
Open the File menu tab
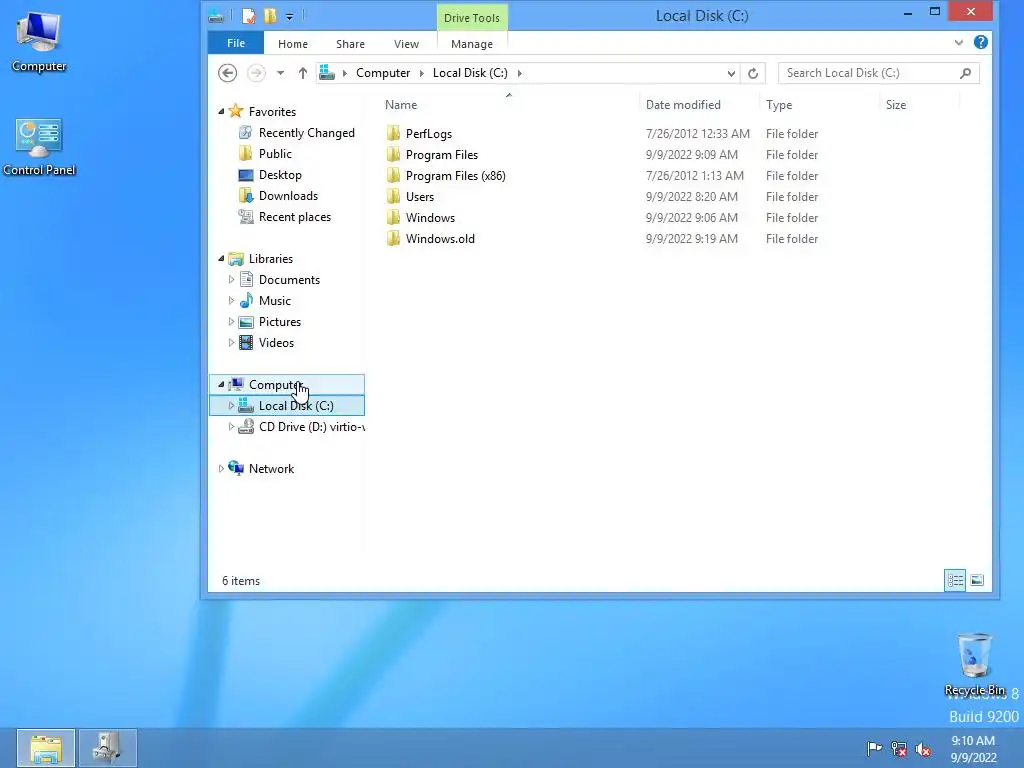pos(236,43)
